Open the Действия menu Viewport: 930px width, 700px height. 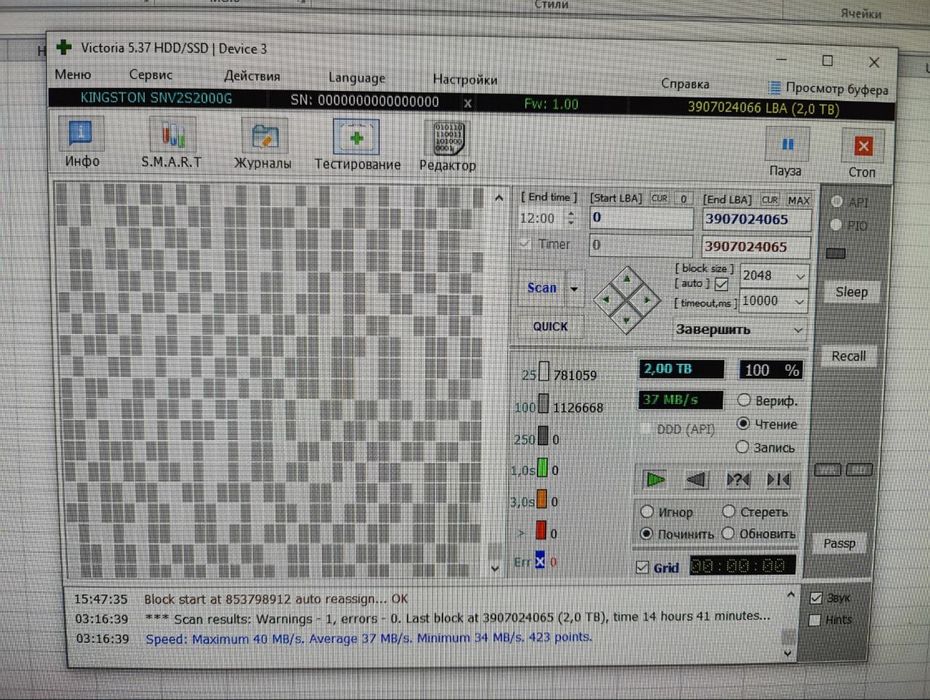coord(252,76)
